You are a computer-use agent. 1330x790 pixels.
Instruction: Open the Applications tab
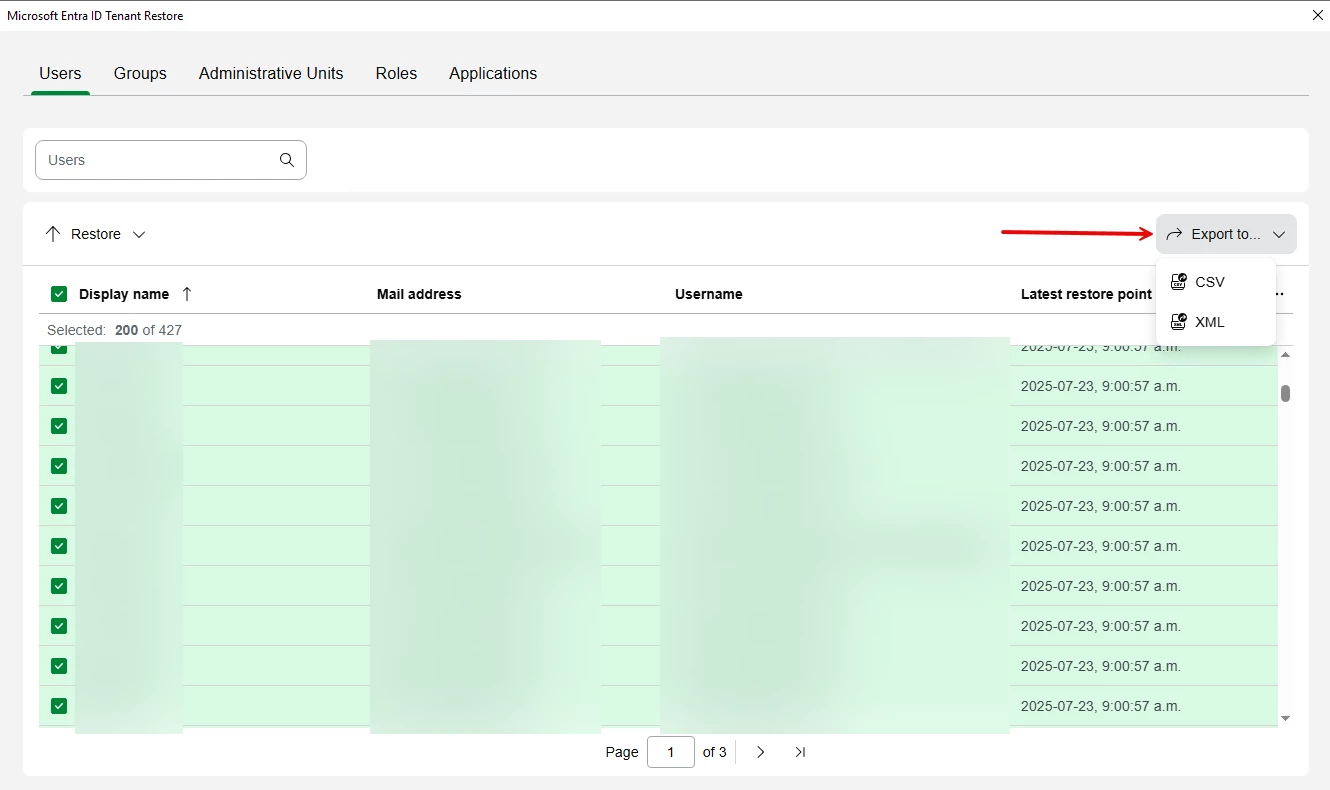click(493, 73)
